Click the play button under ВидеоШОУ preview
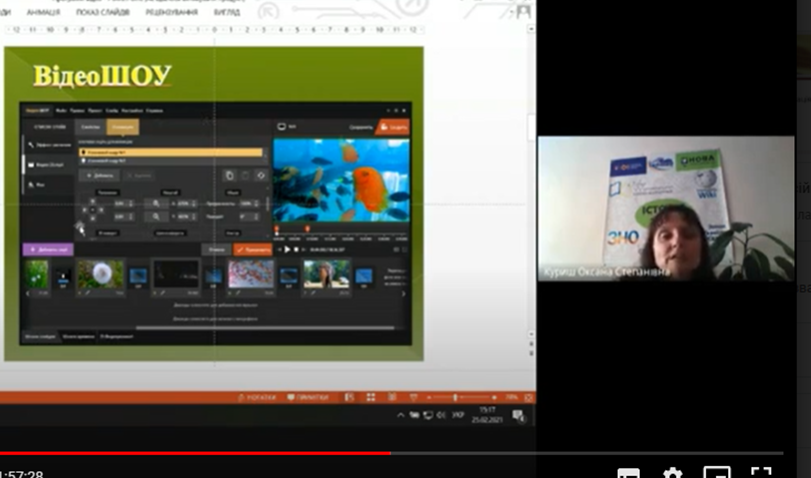811x478 pixels. pos(288,249)
